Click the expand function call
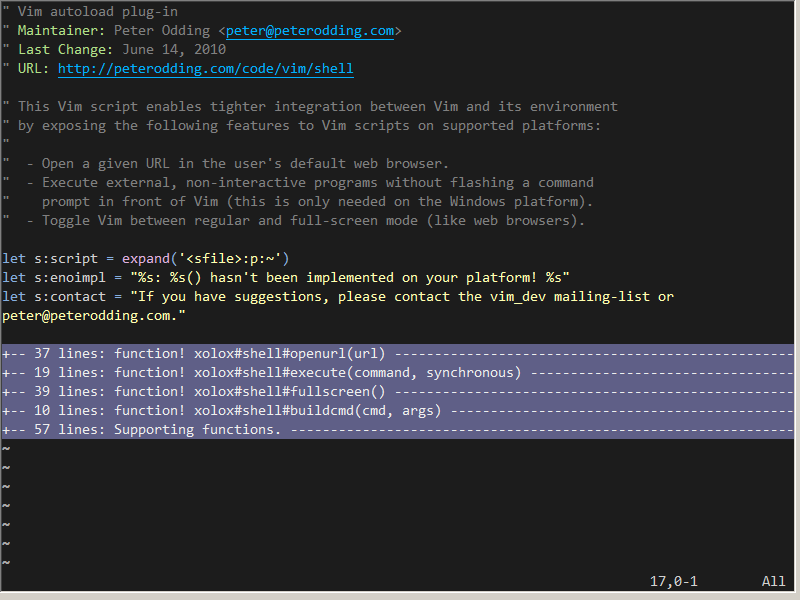This screenshot has width=800, height=600. click(145, 259)
